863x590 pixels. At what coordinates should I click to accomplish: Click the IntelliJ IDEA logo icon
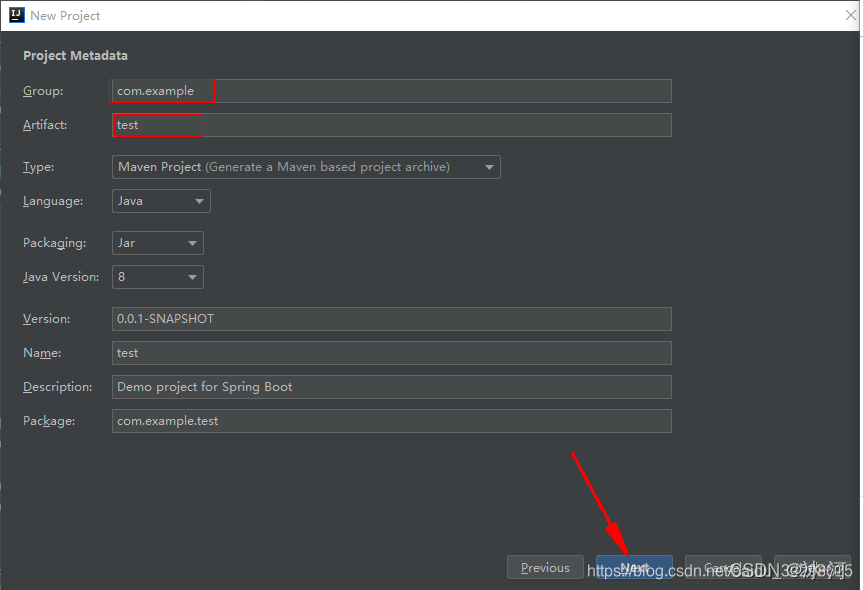17,15
